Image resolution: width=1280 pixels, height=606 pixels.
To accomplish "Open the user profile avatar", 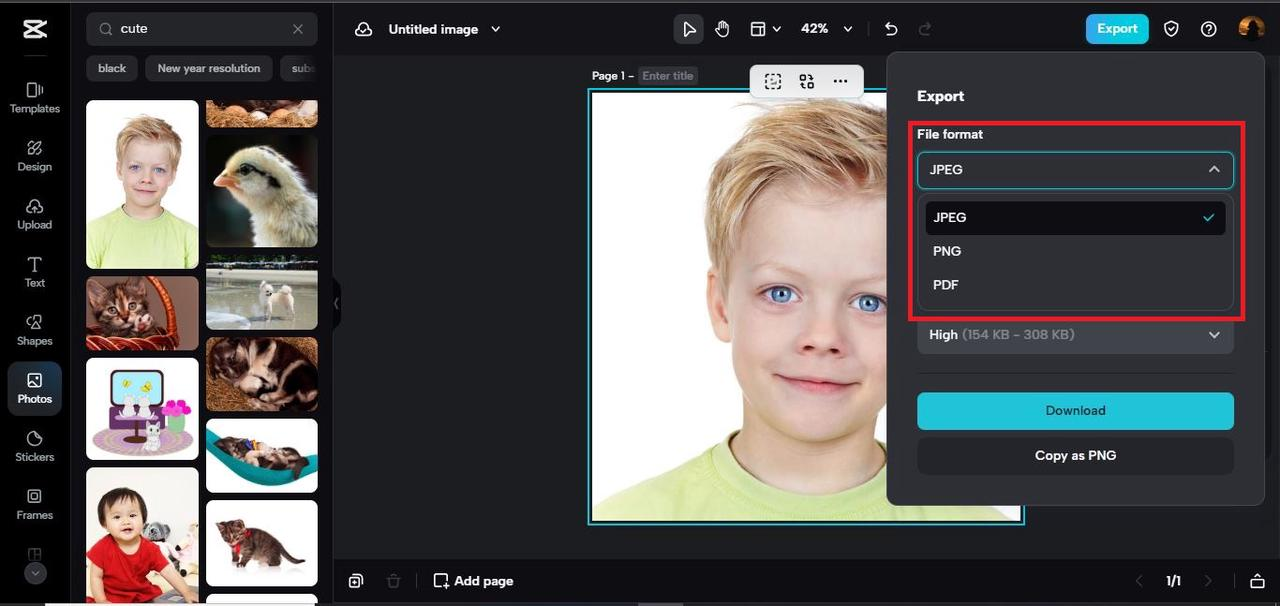I will coord(1251,28).
